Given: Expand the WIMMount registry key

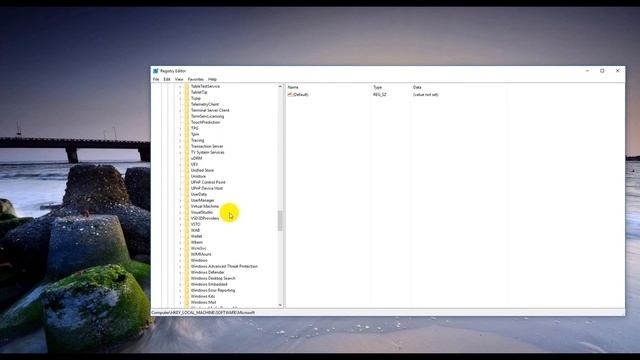Looking at the screenshot, I should point(180,254).
